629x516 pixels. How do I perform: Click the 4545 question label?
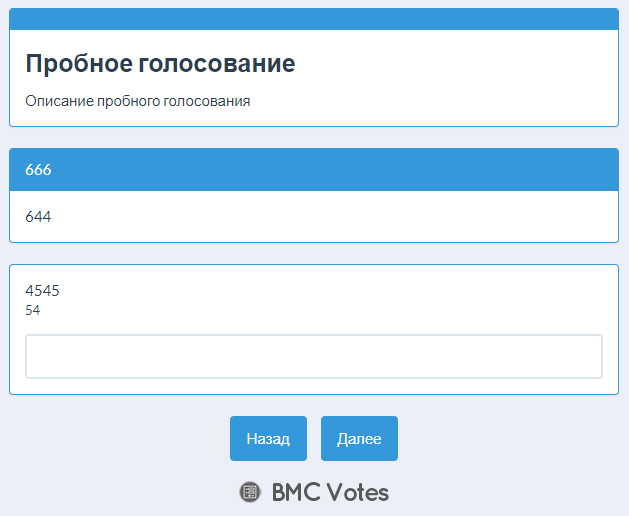[x=42, y=291]
